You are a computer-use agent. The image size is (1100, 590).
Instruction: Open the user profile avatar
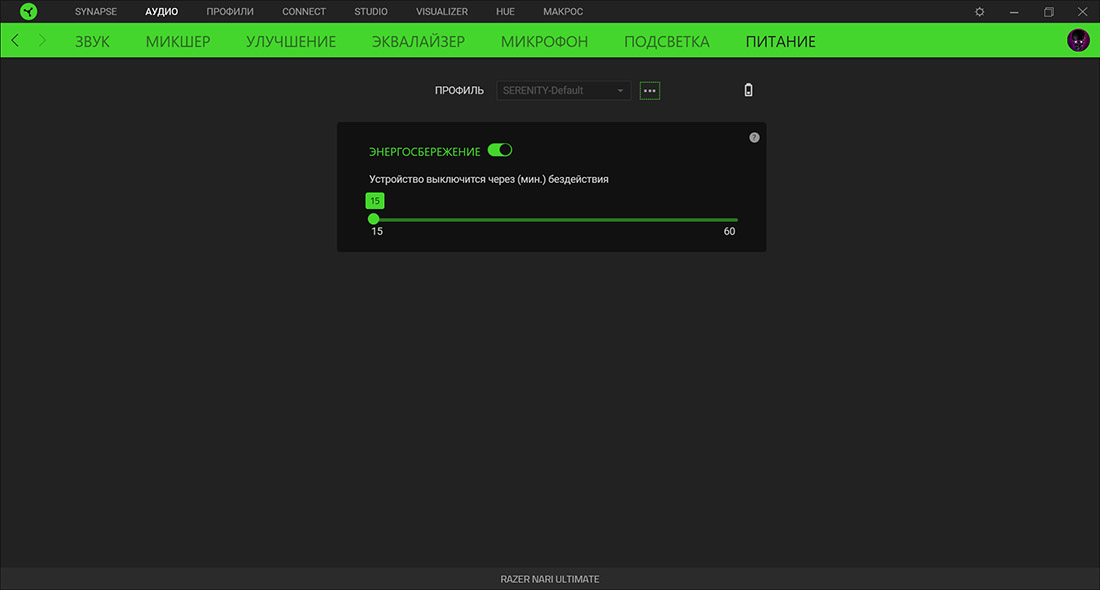1078,41
